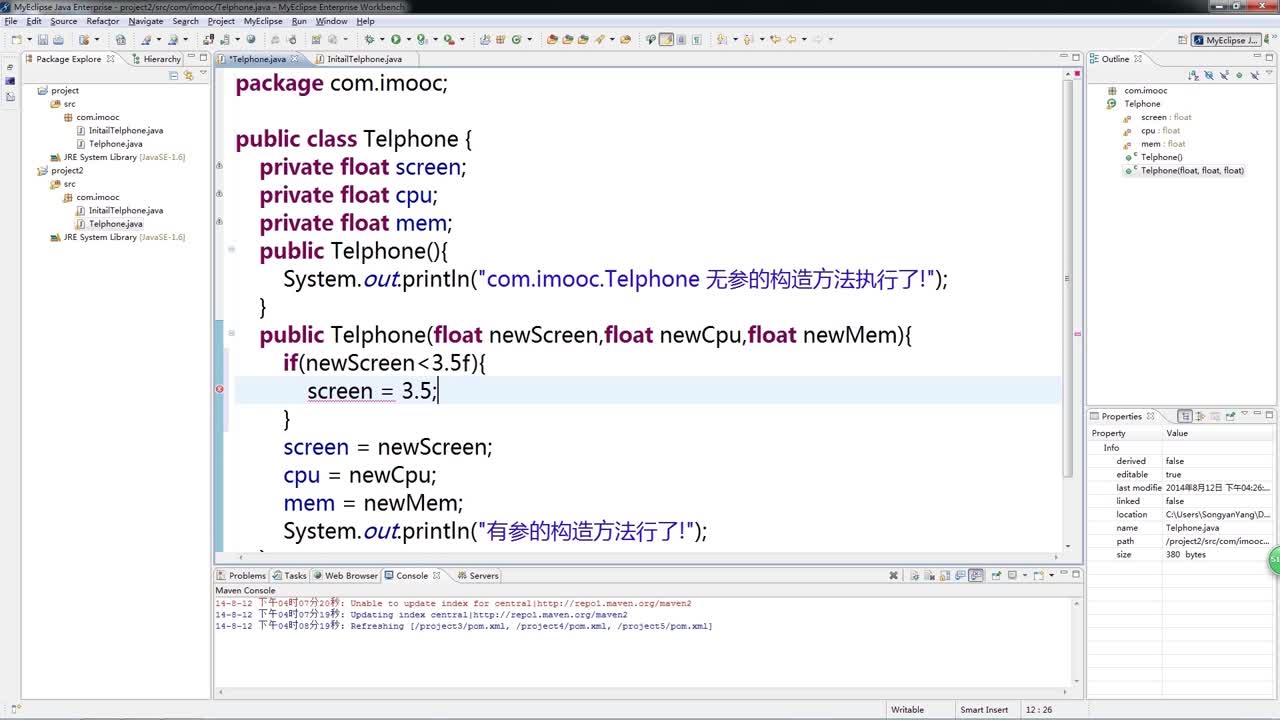Click the Writable status bar entry
1280x720 pixels.
[x=907, y=709]
